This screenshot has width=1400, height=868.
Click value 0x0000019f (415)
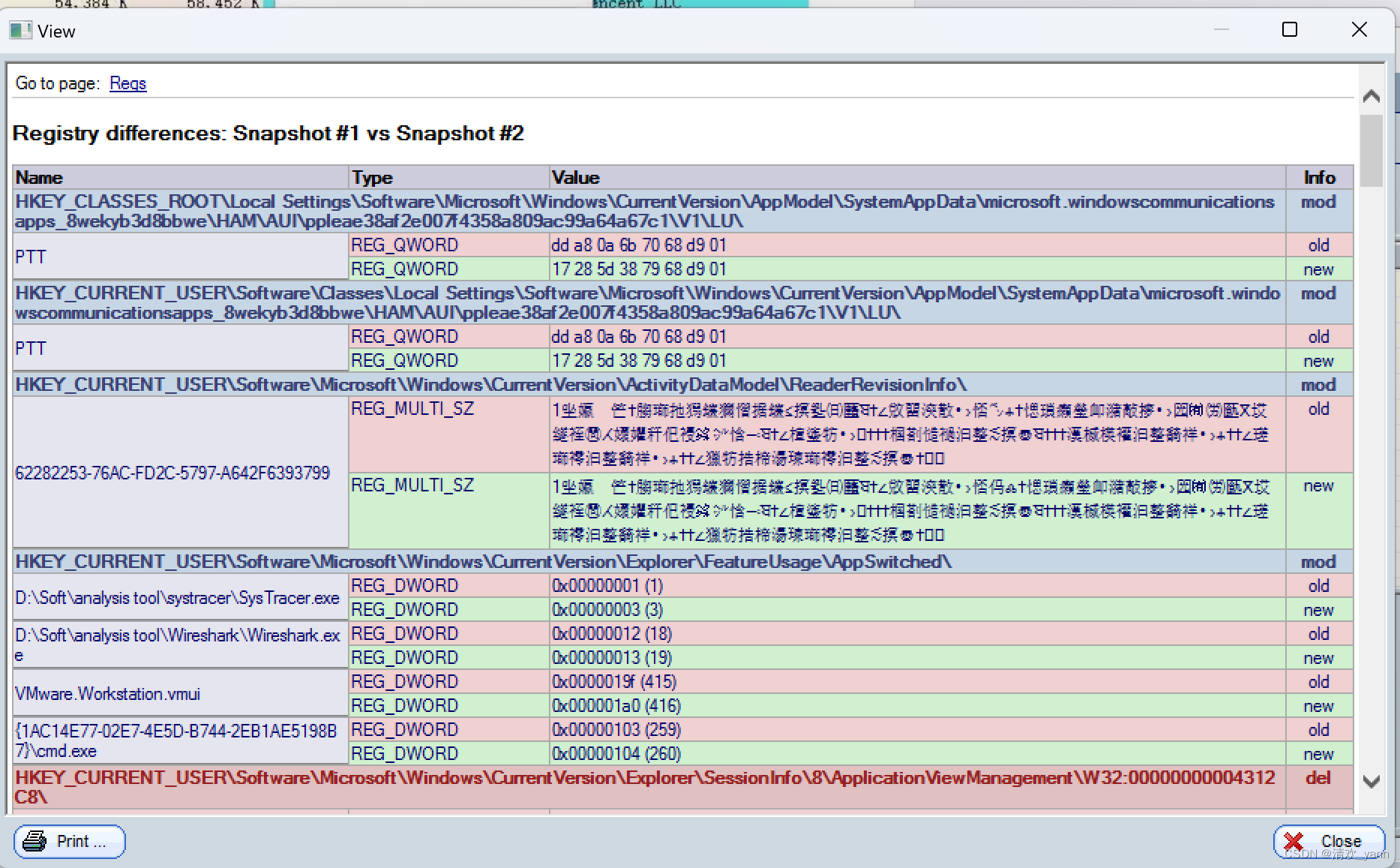917,682
